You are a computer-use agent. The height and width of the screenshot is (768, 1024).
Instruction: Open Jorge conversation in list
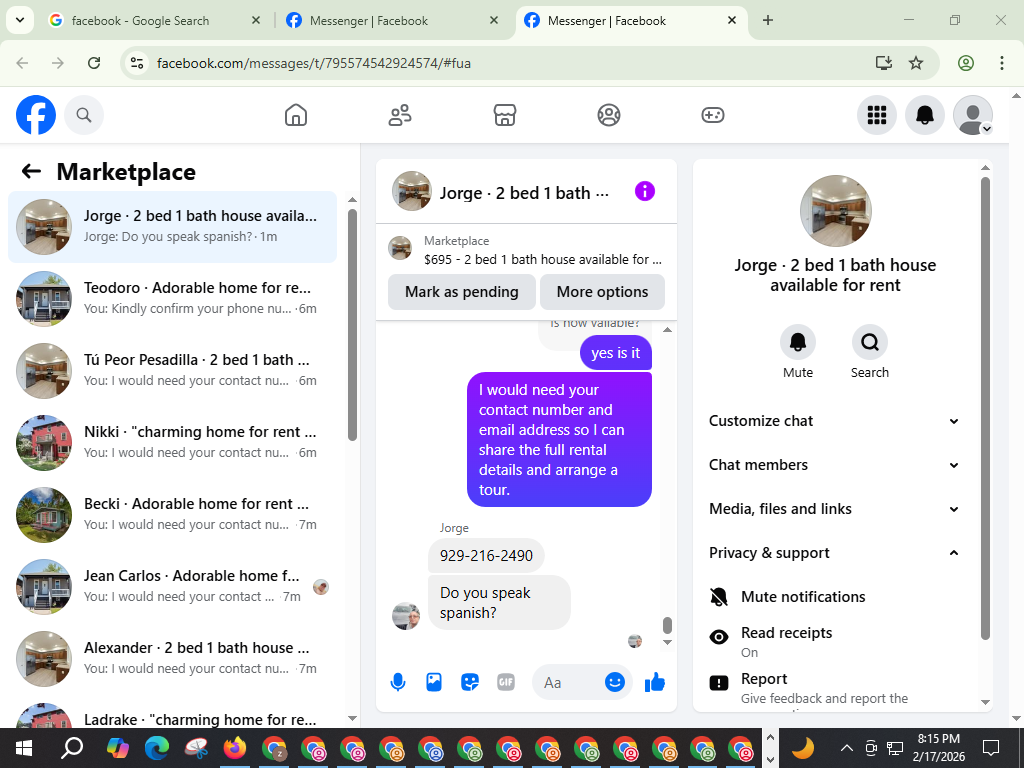coord(172,227)
